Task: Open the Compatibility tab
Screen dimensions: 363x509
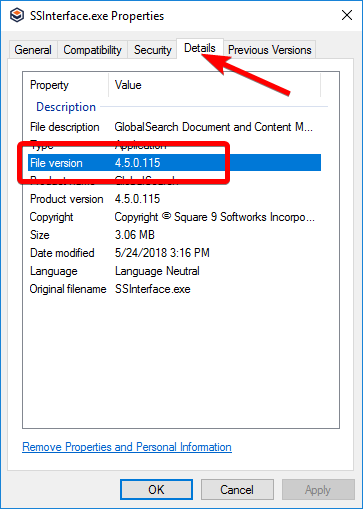Action: click(92, 50)
